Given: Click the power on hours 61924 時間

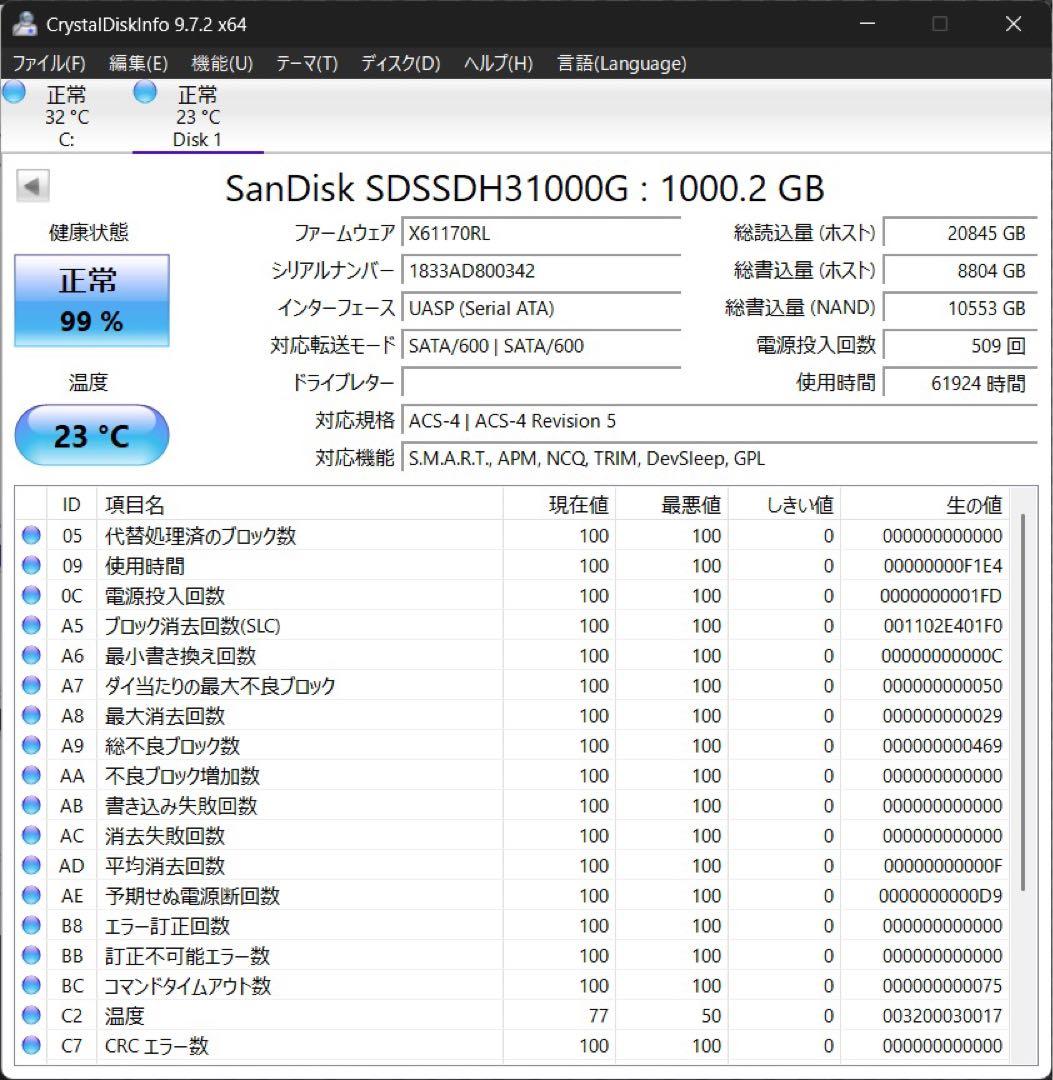Looking at the screenshot, I should click(960, 383).
